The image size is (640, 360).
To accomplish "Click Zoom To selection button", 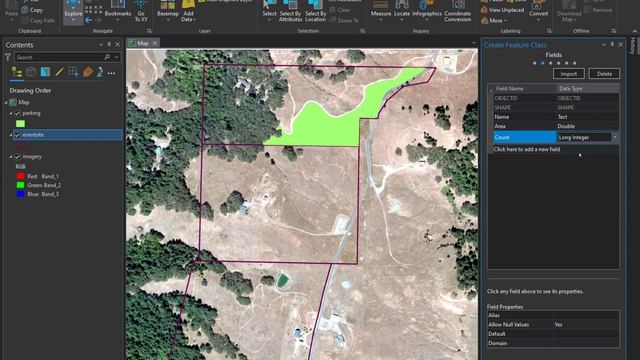I will [x=344, y=20].
